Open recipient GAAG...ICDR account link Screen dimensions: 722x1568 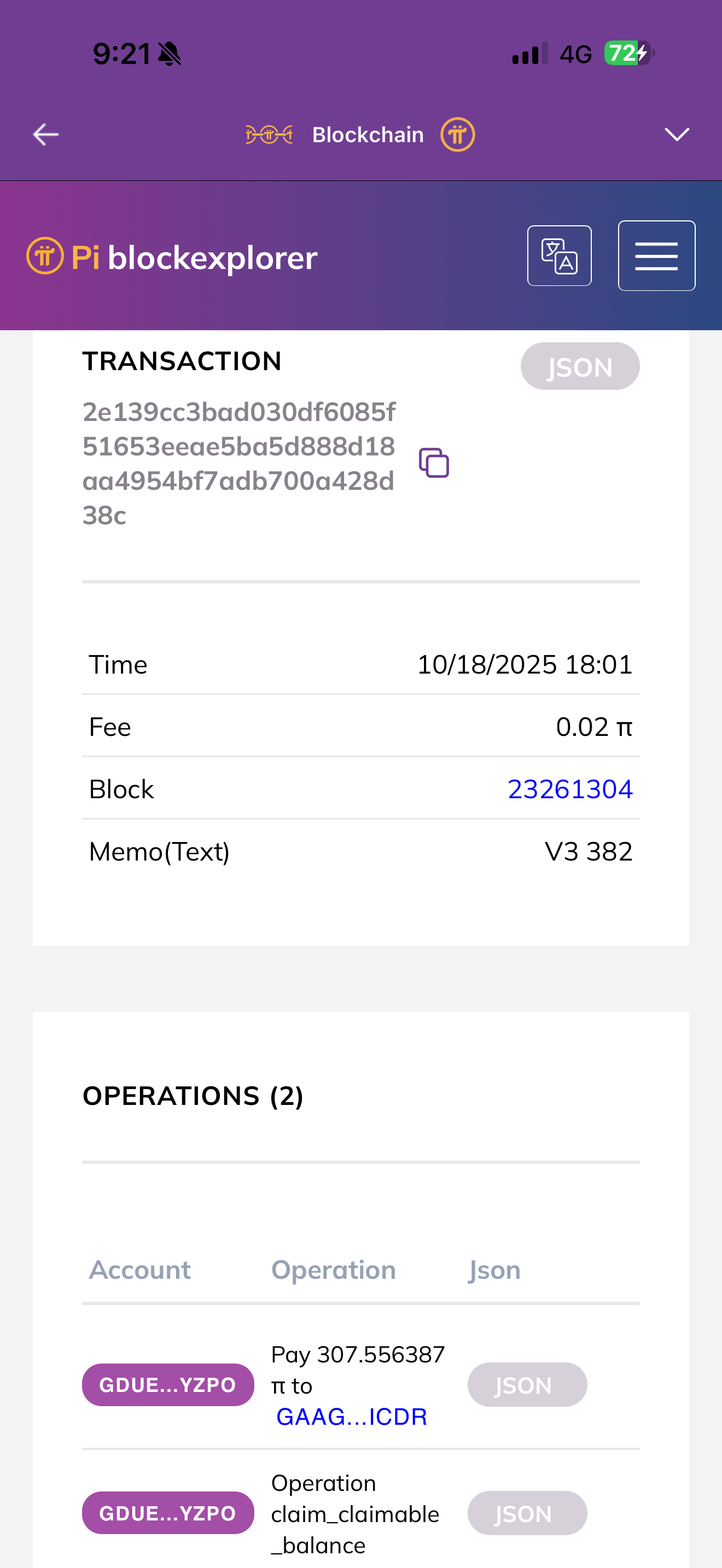point(351,1417)
